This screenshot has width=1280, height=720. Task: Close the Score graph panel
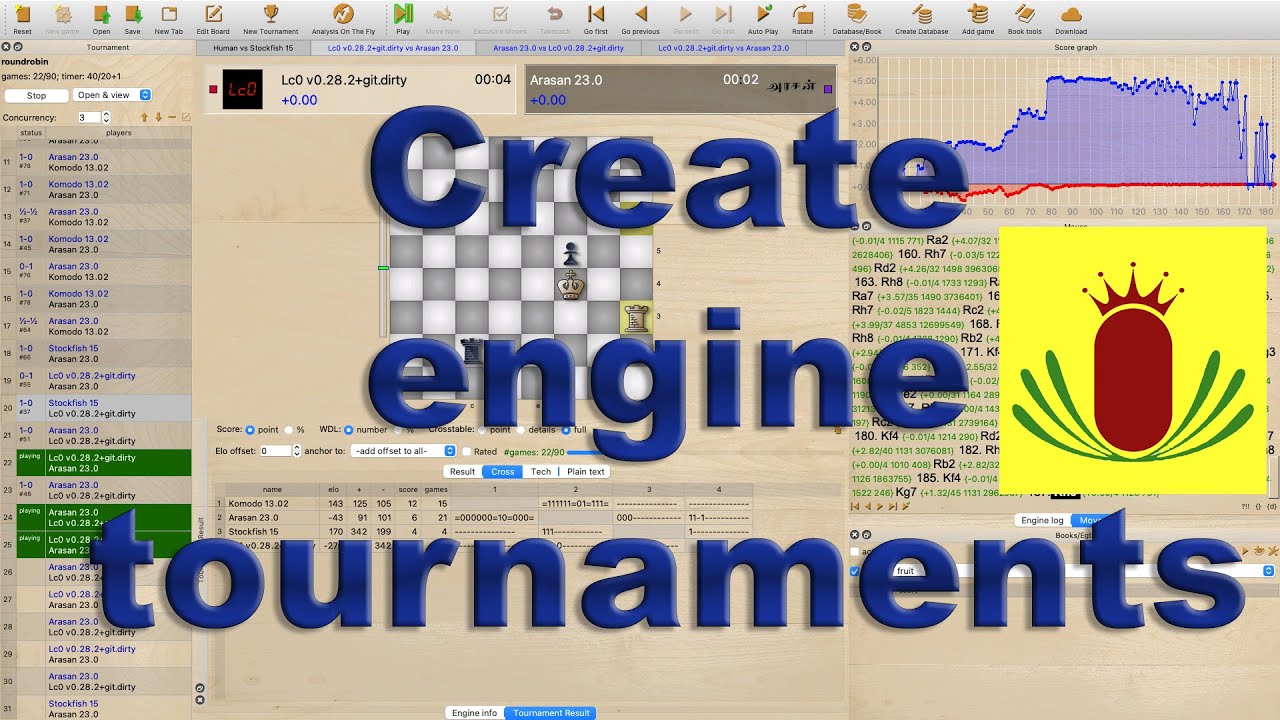coord(855,47)
